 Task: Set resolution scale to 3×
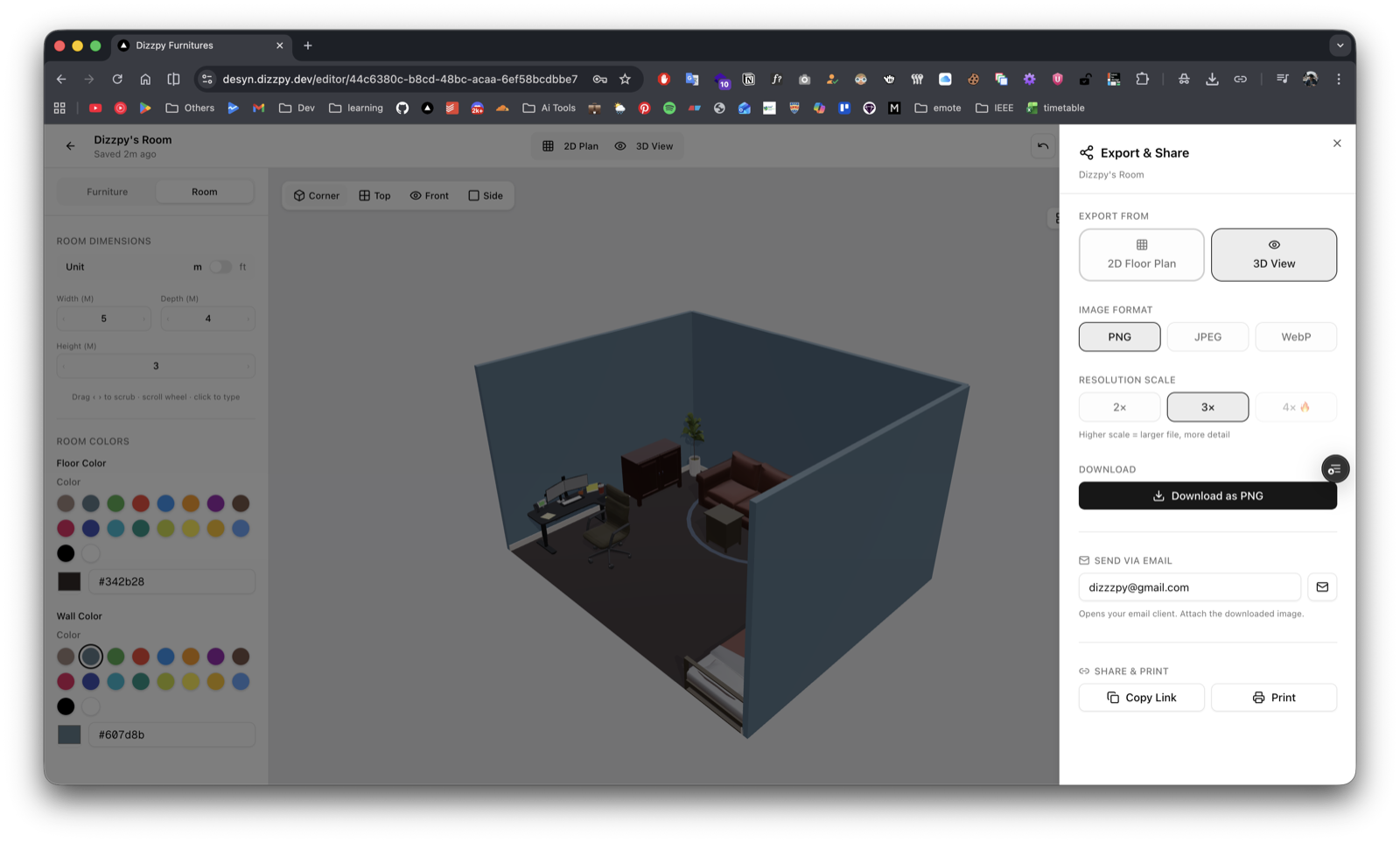pos(1207,407)
